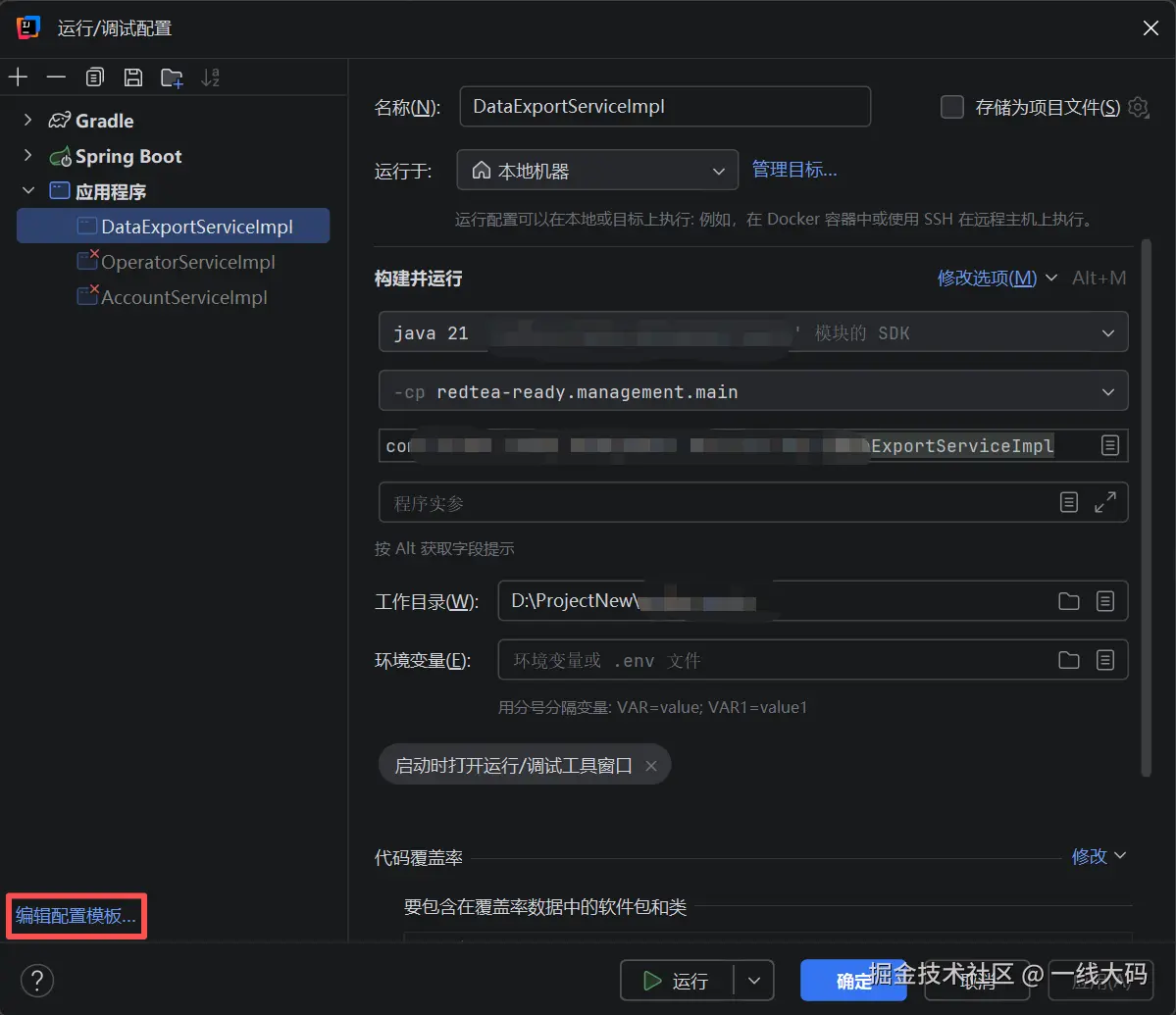1176x1015 pixels.
Task: Collapse the 应用程序 configurations node
Action: [27, 190]
